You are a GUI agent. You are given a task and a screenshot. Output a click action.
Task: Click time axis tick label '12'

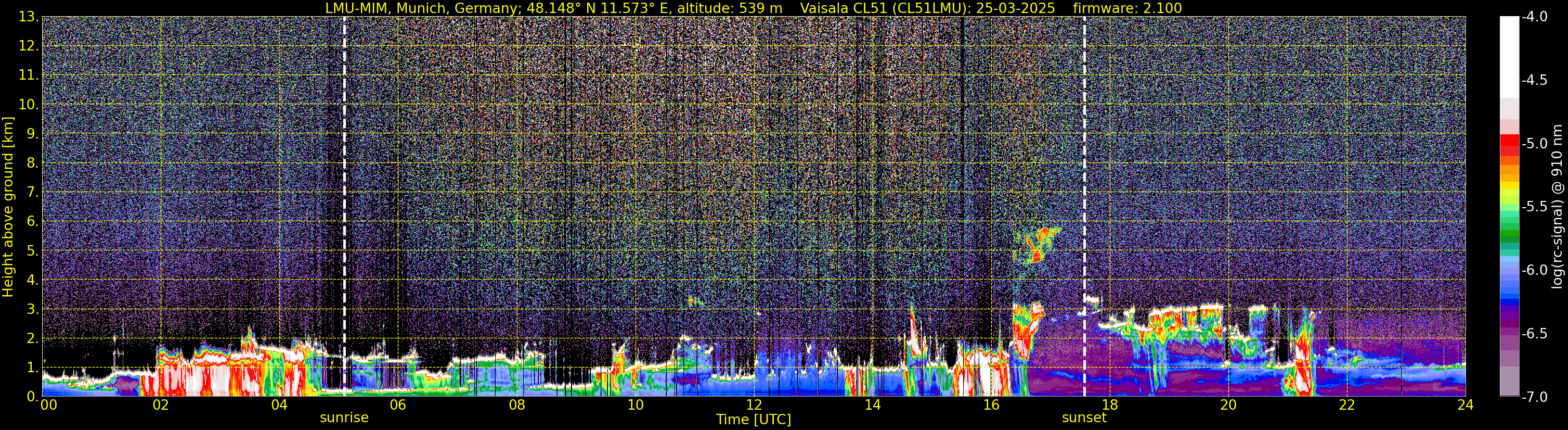(754, 405)
